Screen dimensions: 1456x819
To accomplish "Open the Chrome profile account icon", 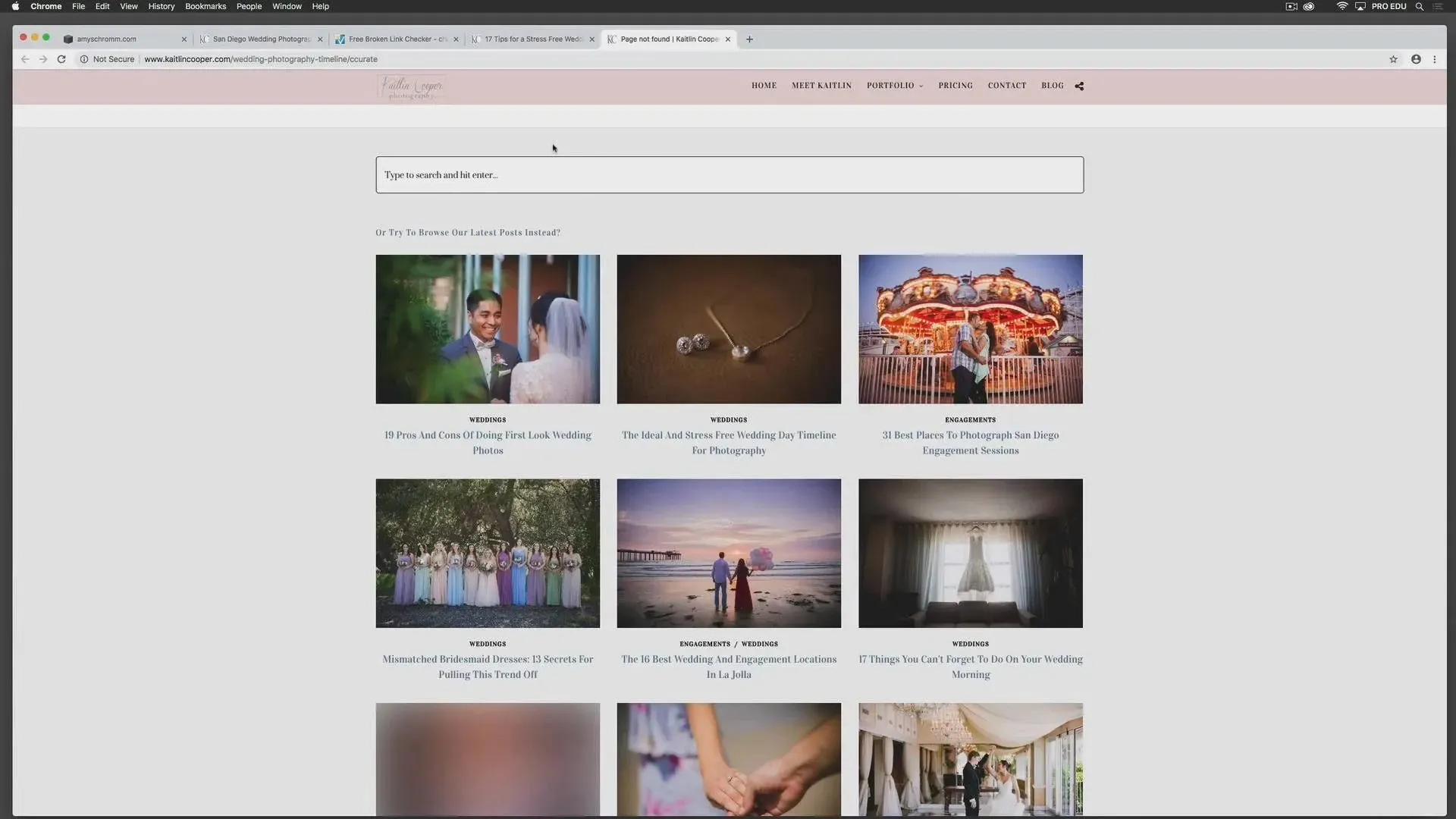I will tap(1416, 59).
